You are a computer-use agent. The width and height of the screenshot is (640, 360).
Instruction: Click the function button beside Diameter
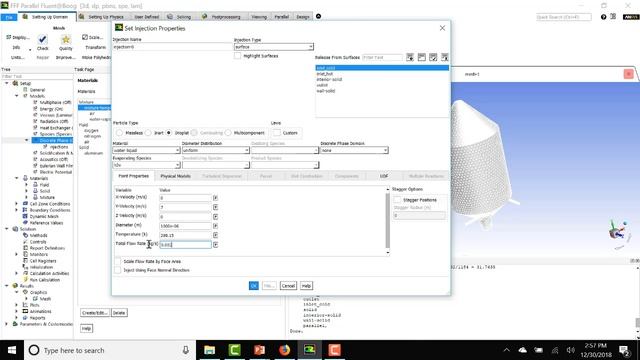pos(216,226)
